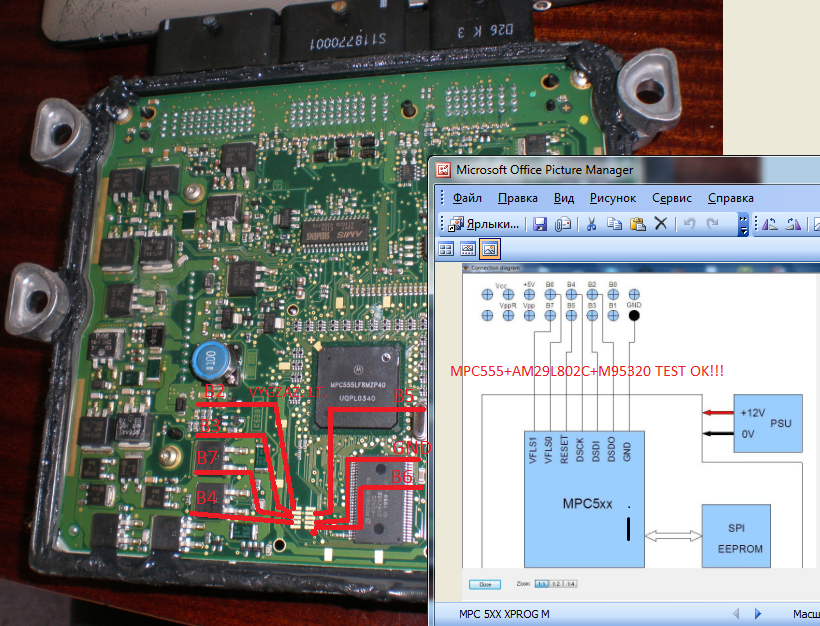
Task: Click the 'Connection diagram' title text
Action: coord(495,268)
